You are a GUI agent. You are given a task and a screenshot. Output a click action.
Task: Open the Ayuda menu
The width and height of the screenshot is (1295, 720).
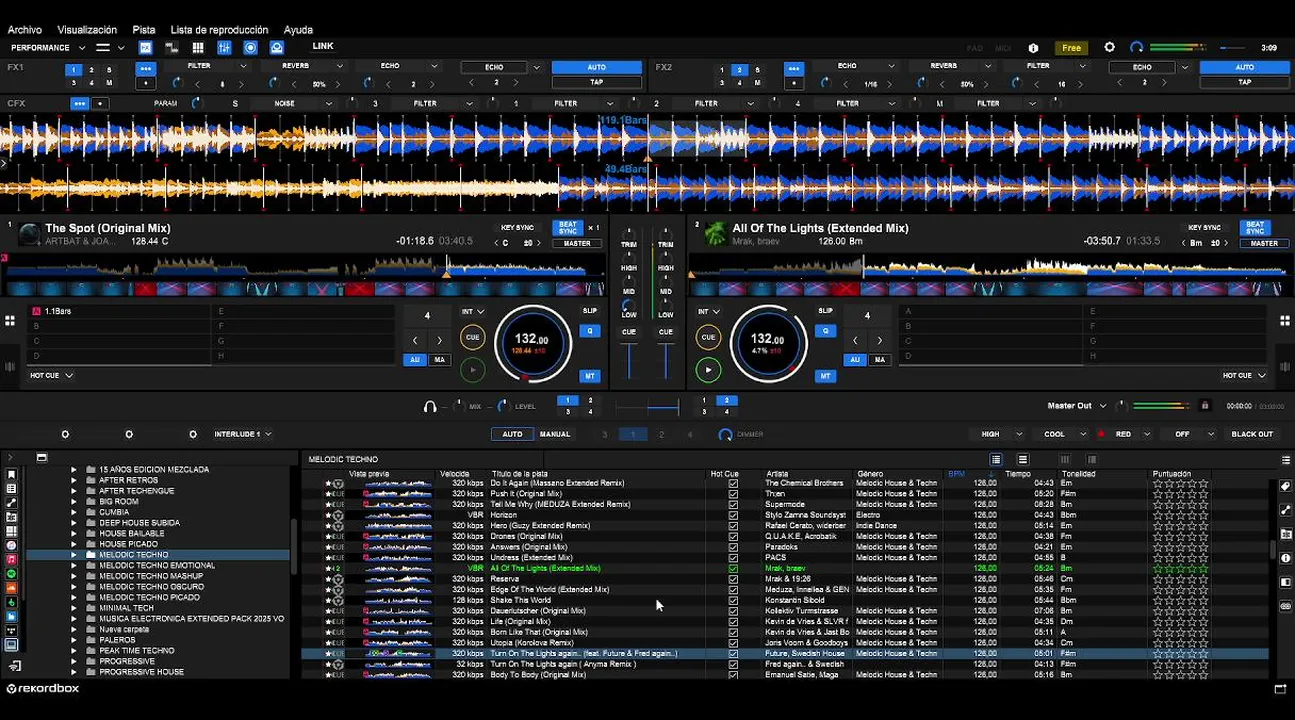(298, 30)
